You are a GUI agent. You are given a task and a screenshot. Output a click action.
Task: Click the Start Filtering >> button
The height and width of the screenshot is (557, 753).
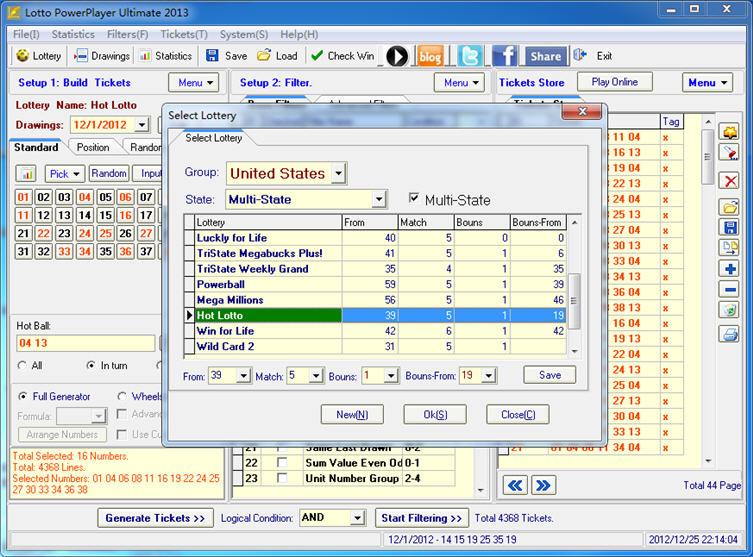point(422,518)
